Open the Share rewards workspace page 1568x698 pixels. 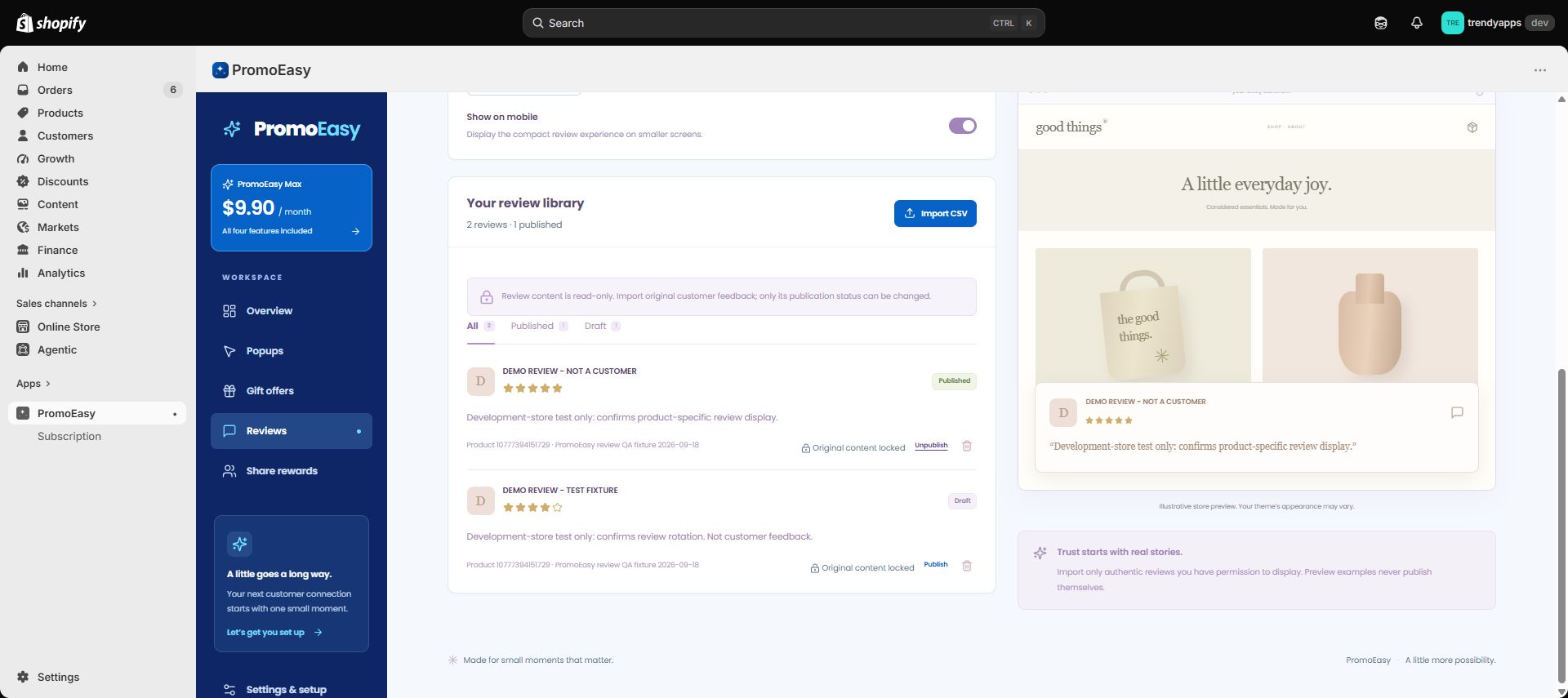(292, 471)
